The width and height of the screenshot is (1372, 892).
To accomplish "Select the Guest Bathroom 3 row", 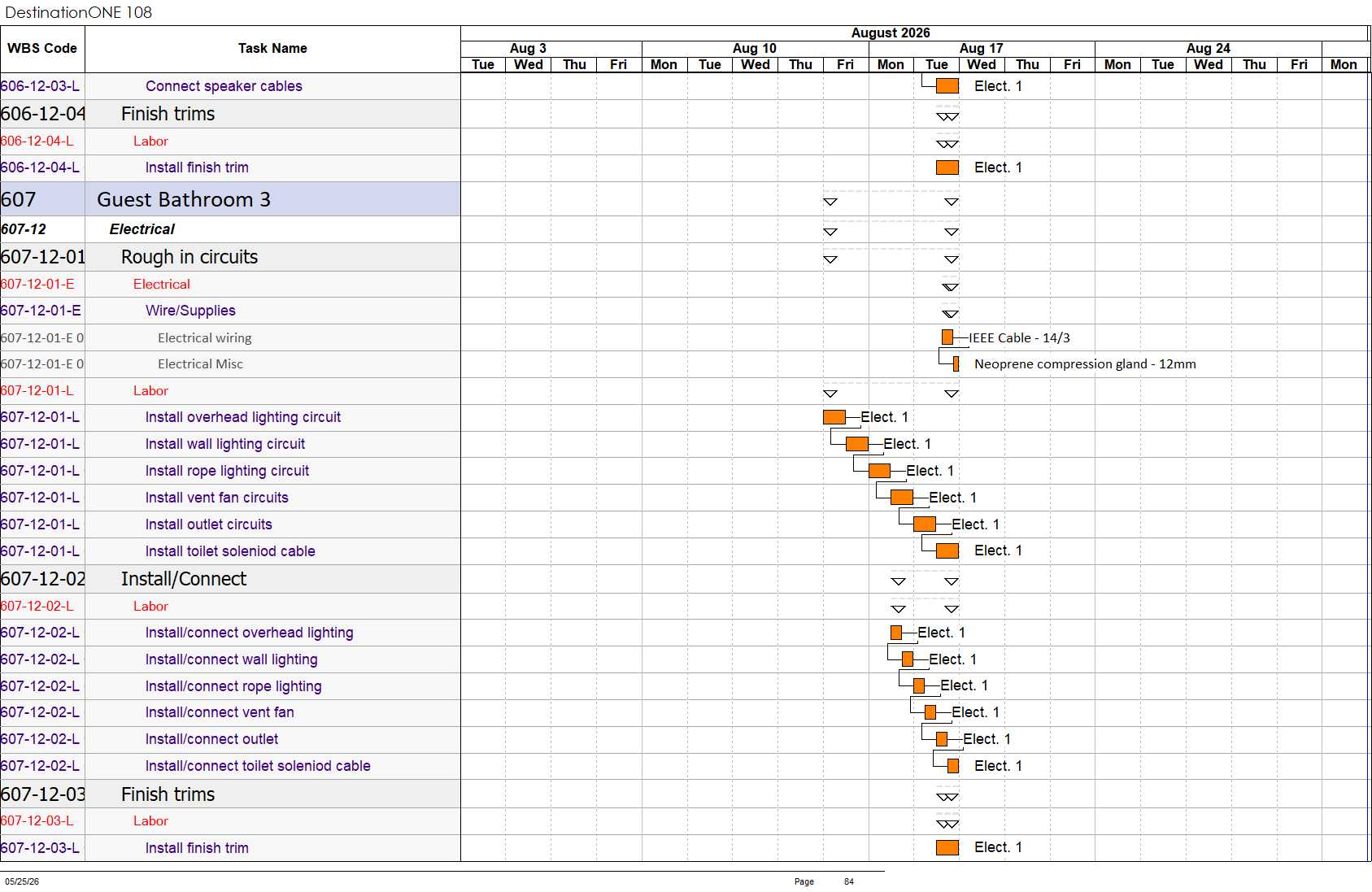I will (230, 199).
